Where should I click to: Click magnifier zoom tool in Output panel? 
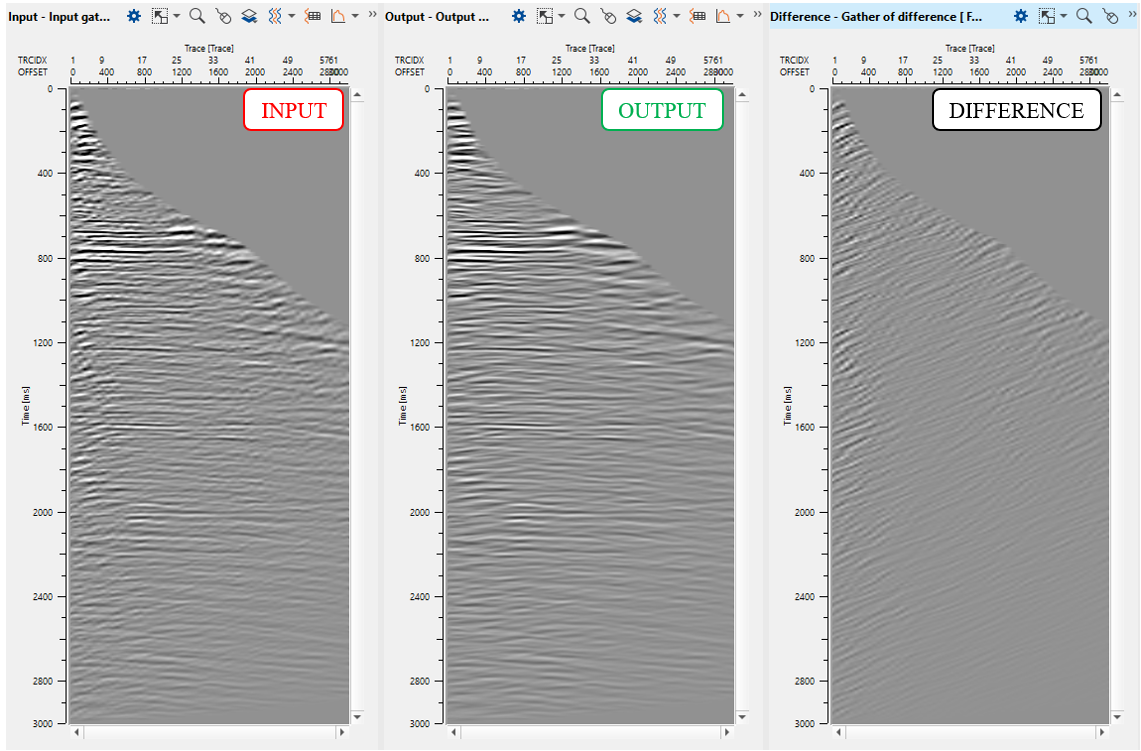[x=582, y=16]
